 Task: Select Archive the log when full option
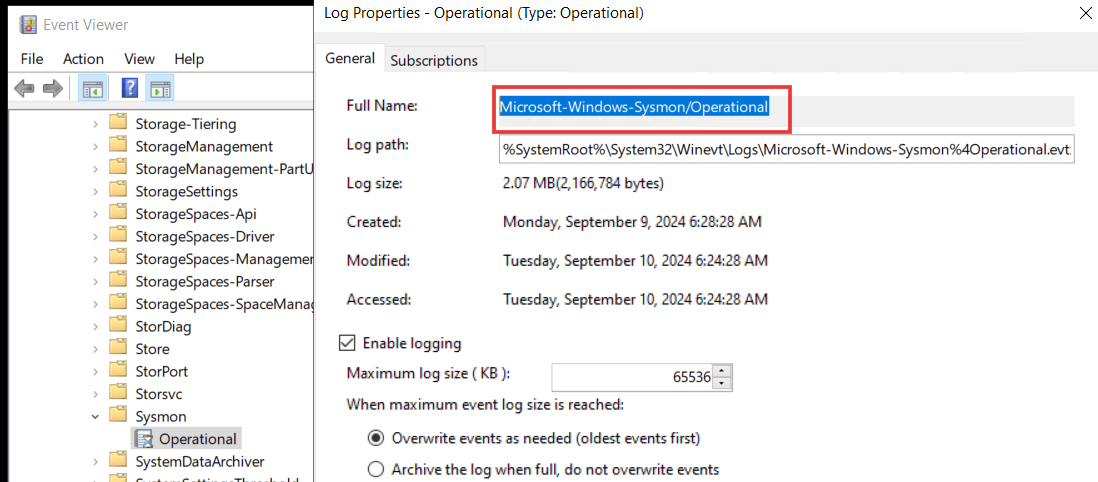click(376, 469)
